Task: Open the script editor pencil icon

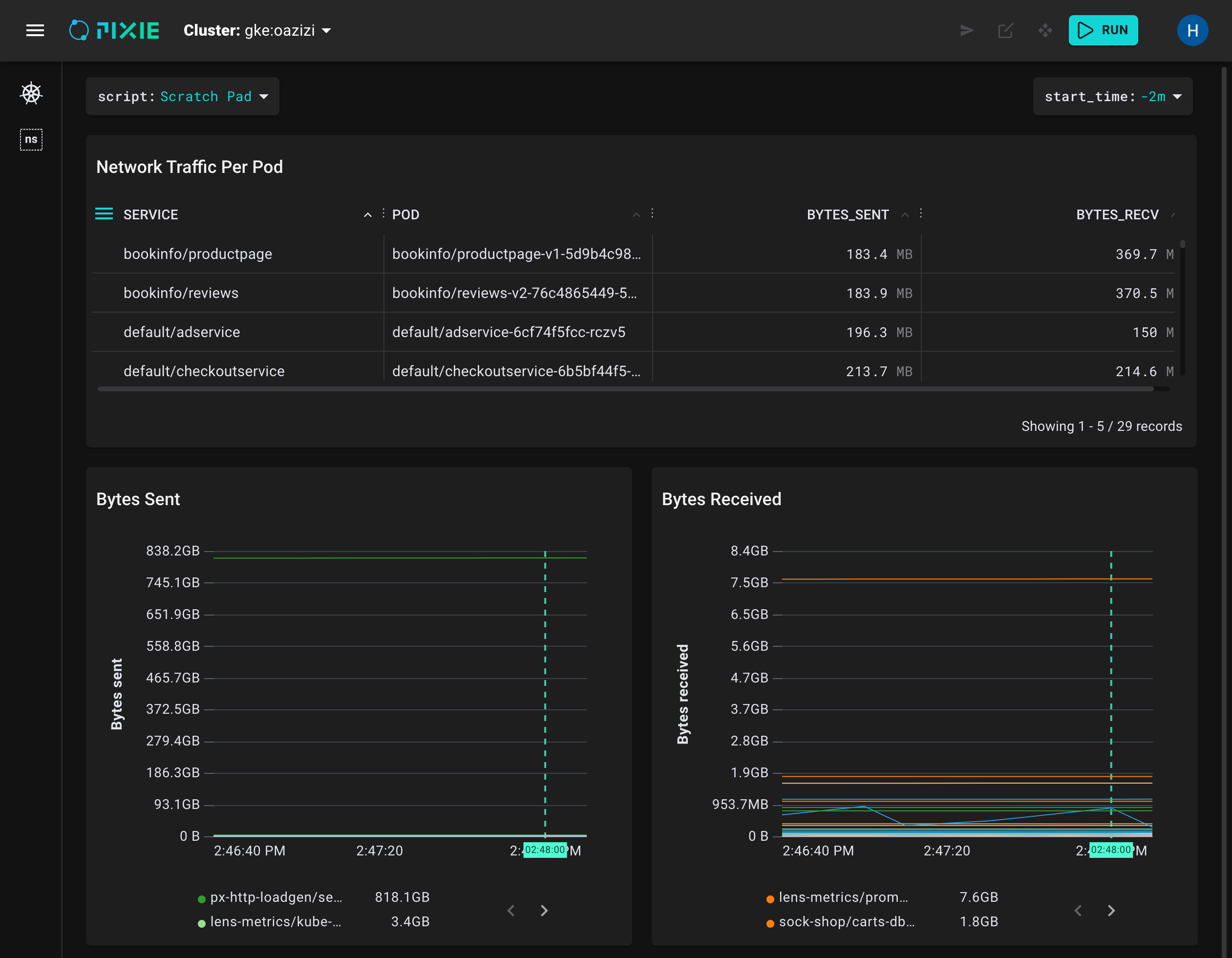Action: coord(1005,30)
